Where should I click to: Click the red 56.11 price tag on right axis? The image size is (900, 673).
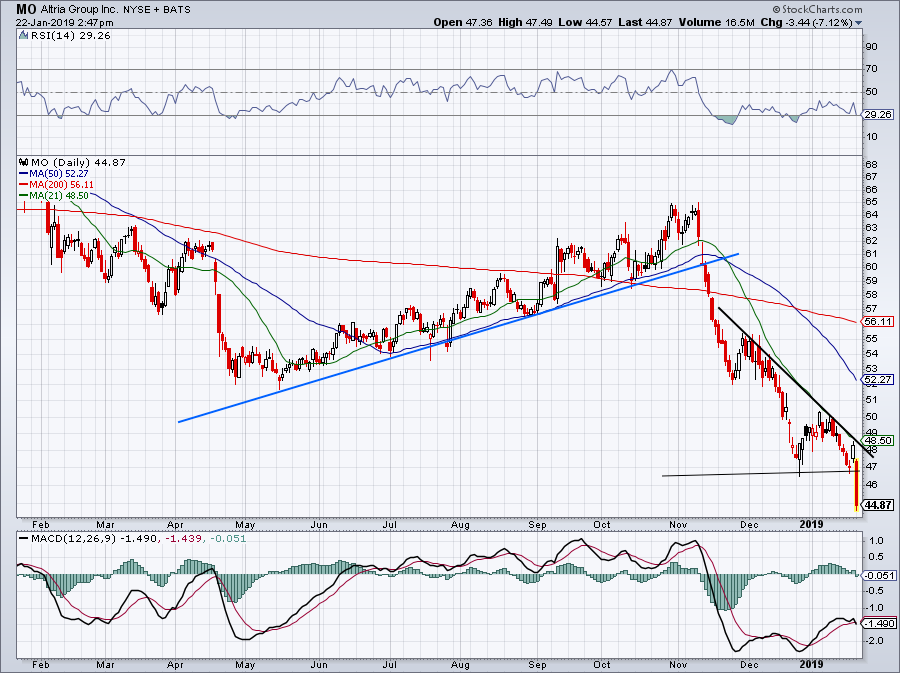[x=878, y=322]
